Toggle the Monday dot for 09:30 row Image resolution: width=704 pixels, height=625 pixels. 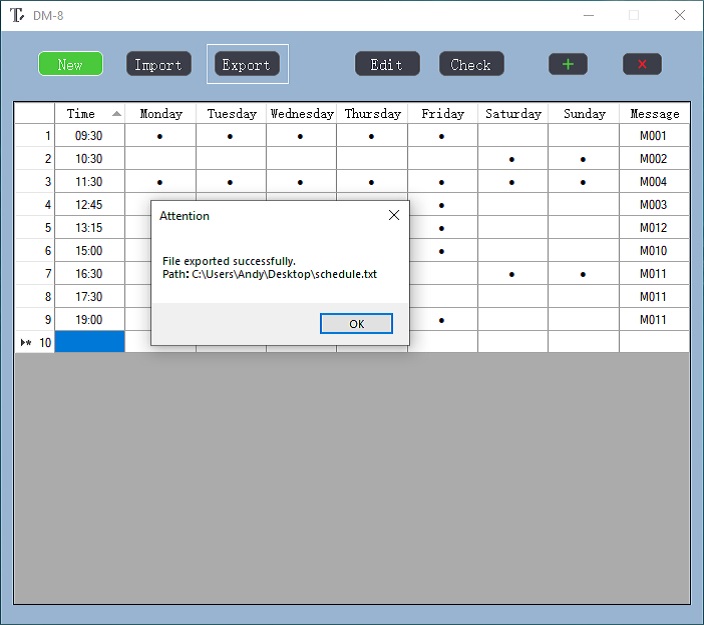(x=160, y=136)
